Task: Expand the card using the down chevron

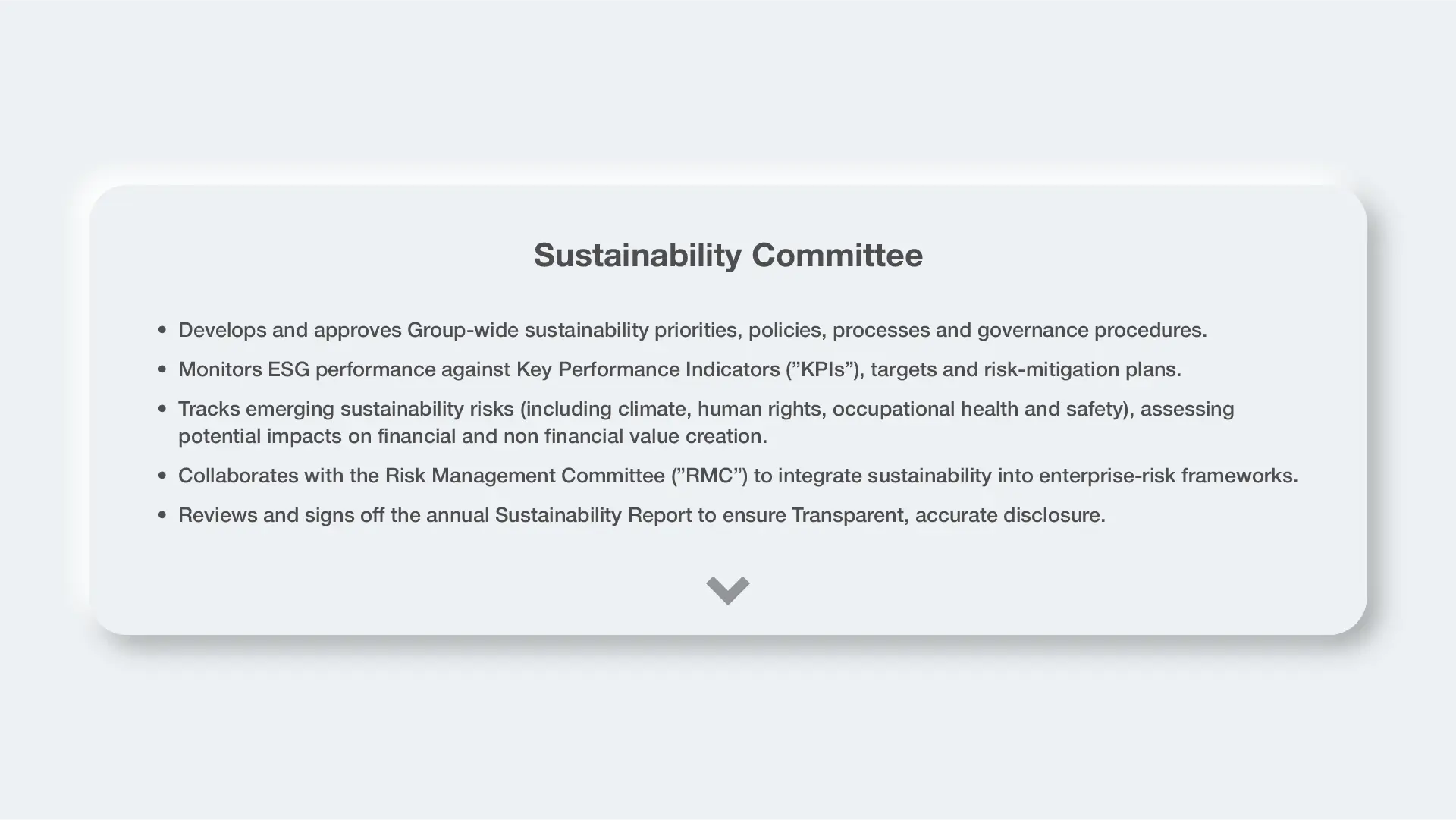Action: pos(728,589)
